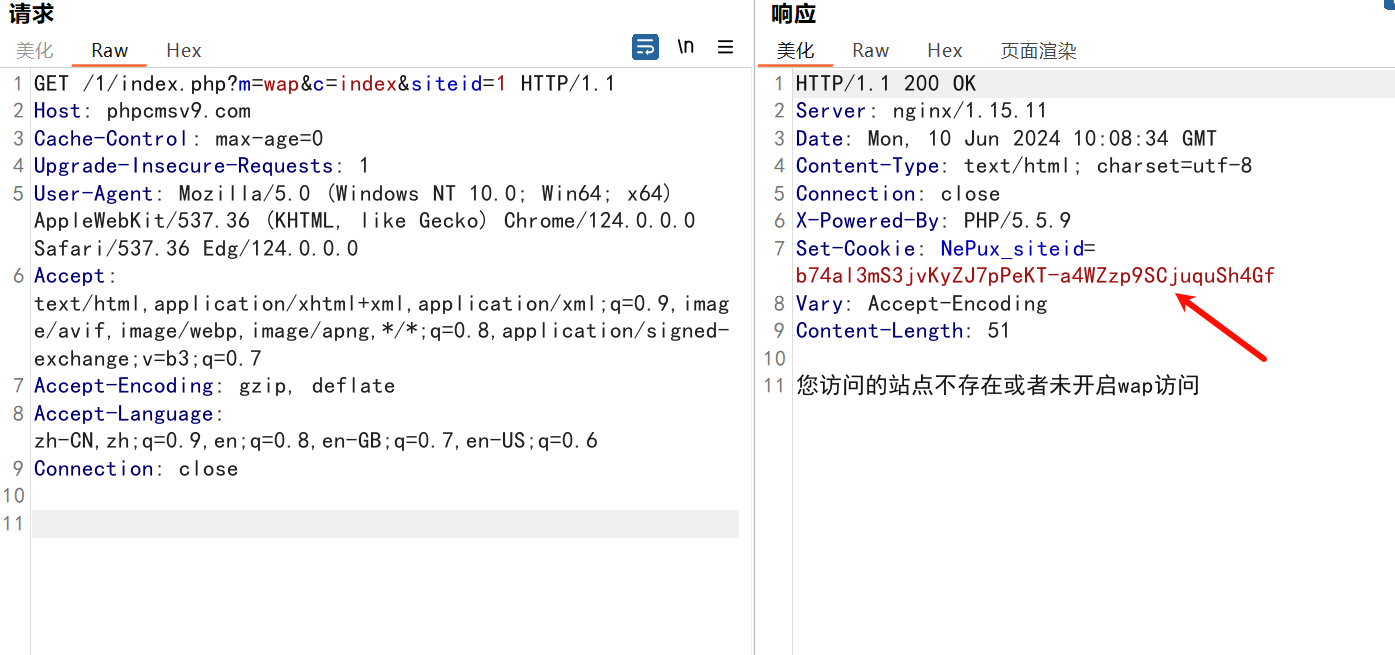The width and height of the screenshot is (1395, 655).
Task: Click the Accept-Encoding request header line
Action: point(214,386)
